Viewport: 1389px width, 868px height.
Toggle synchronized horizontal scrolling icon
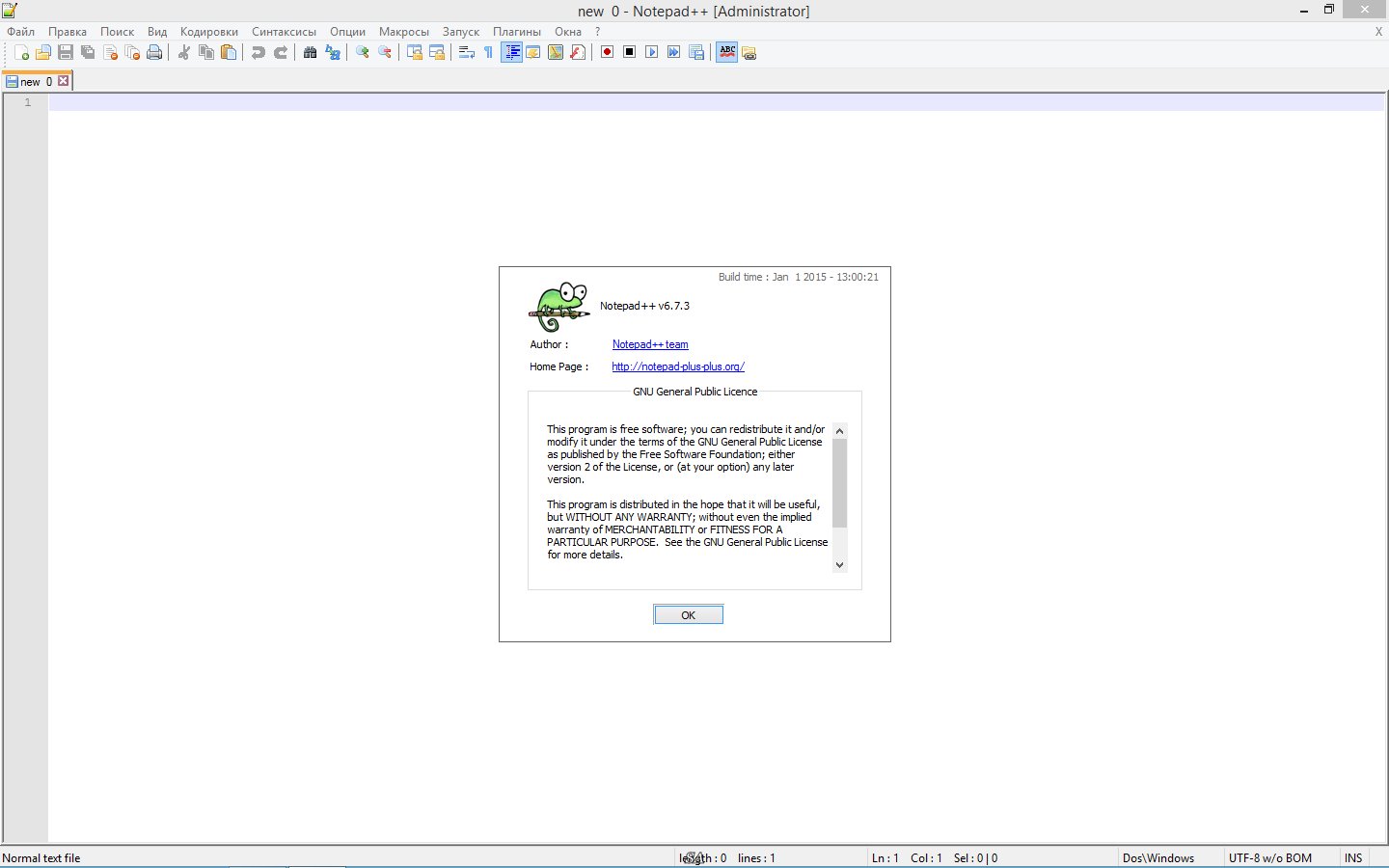tap(437, 52)
